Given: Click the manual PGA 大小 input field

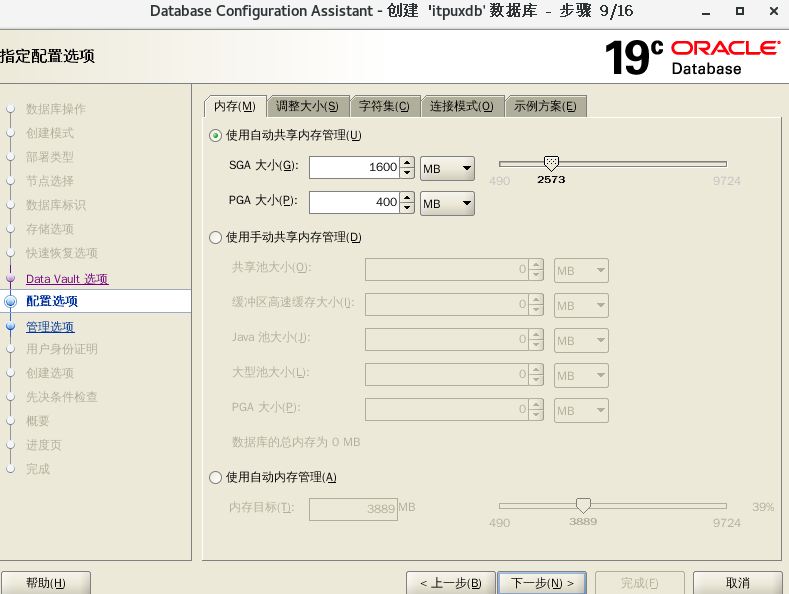Looking at the screenshot, I should coord(447,410).
